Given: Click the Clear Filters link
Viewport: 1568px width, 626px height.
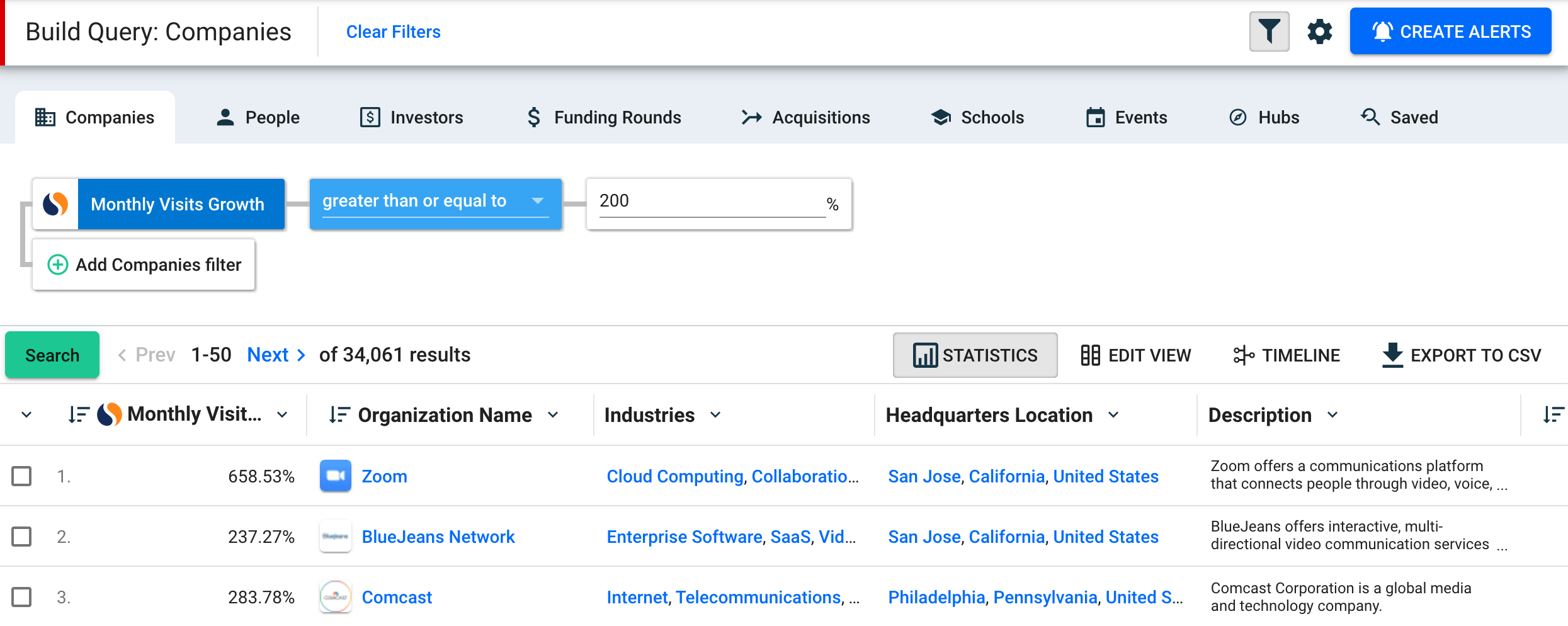Looking at the screenshot, I should (393, 31).
